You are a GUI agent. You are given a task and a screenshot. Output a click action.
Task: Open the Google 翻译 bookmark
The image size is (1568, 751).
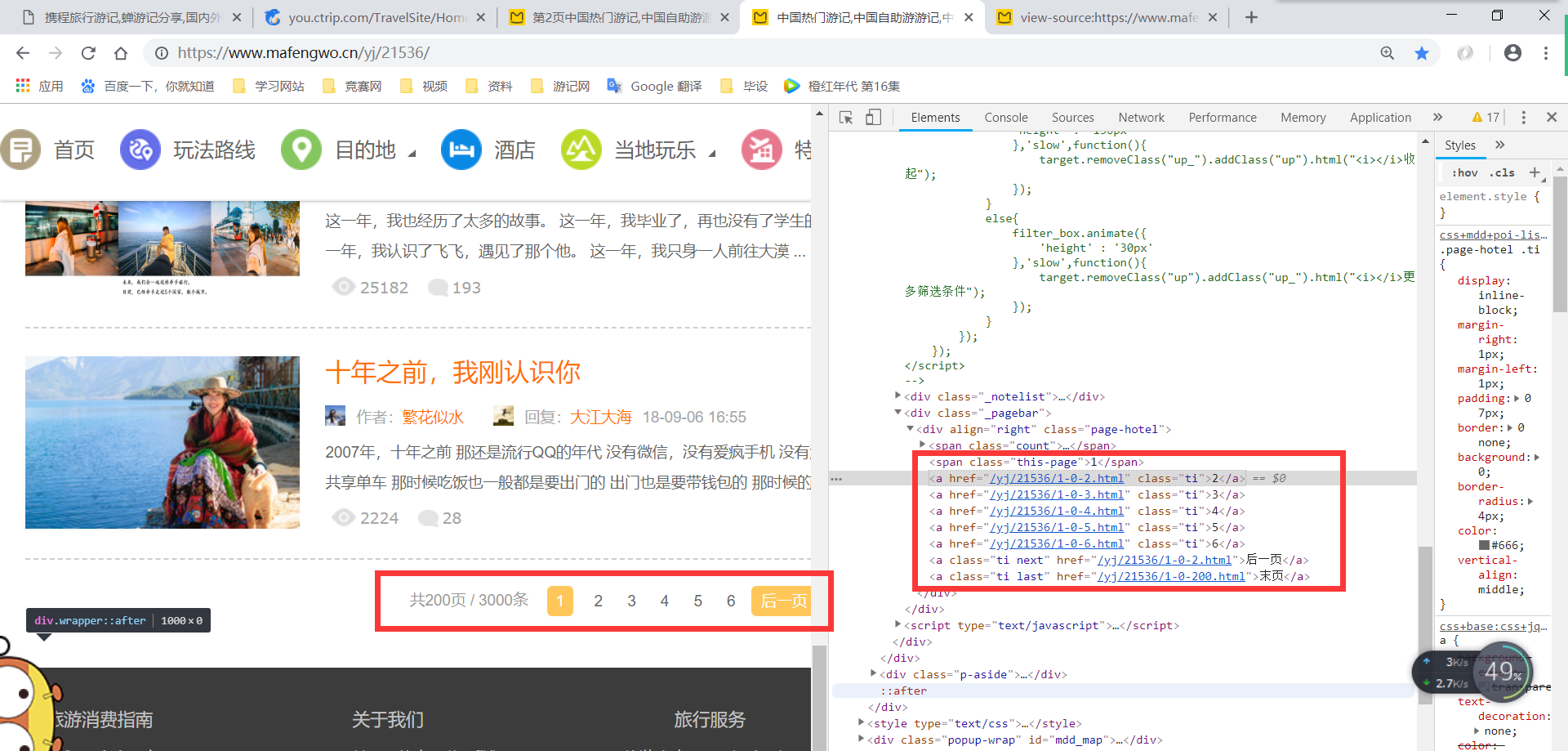(x=655, y=86)
